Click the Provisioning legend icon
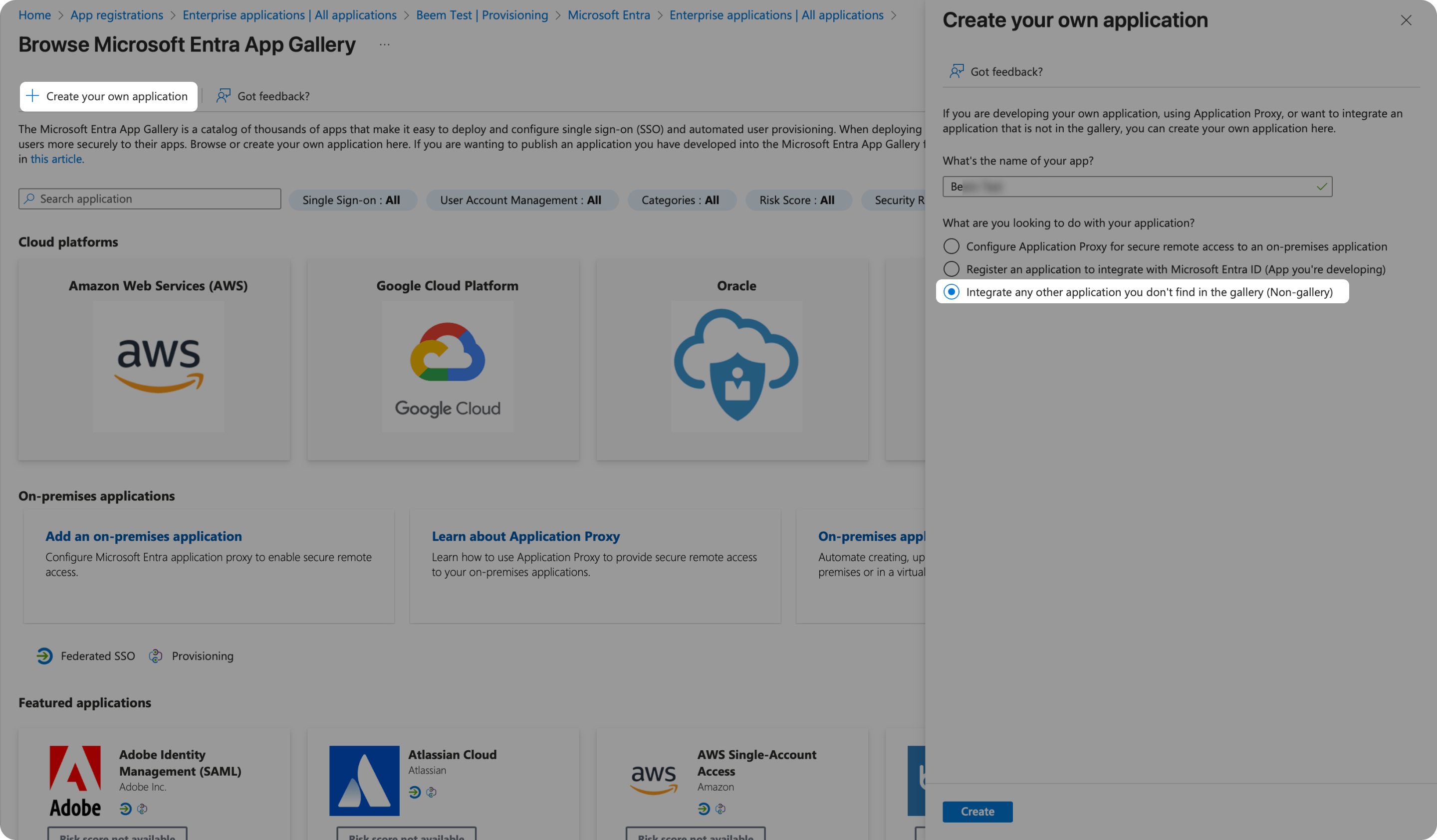Image resolution: width=1437 pixels, height=840 pixels. [x=156, y=656]
